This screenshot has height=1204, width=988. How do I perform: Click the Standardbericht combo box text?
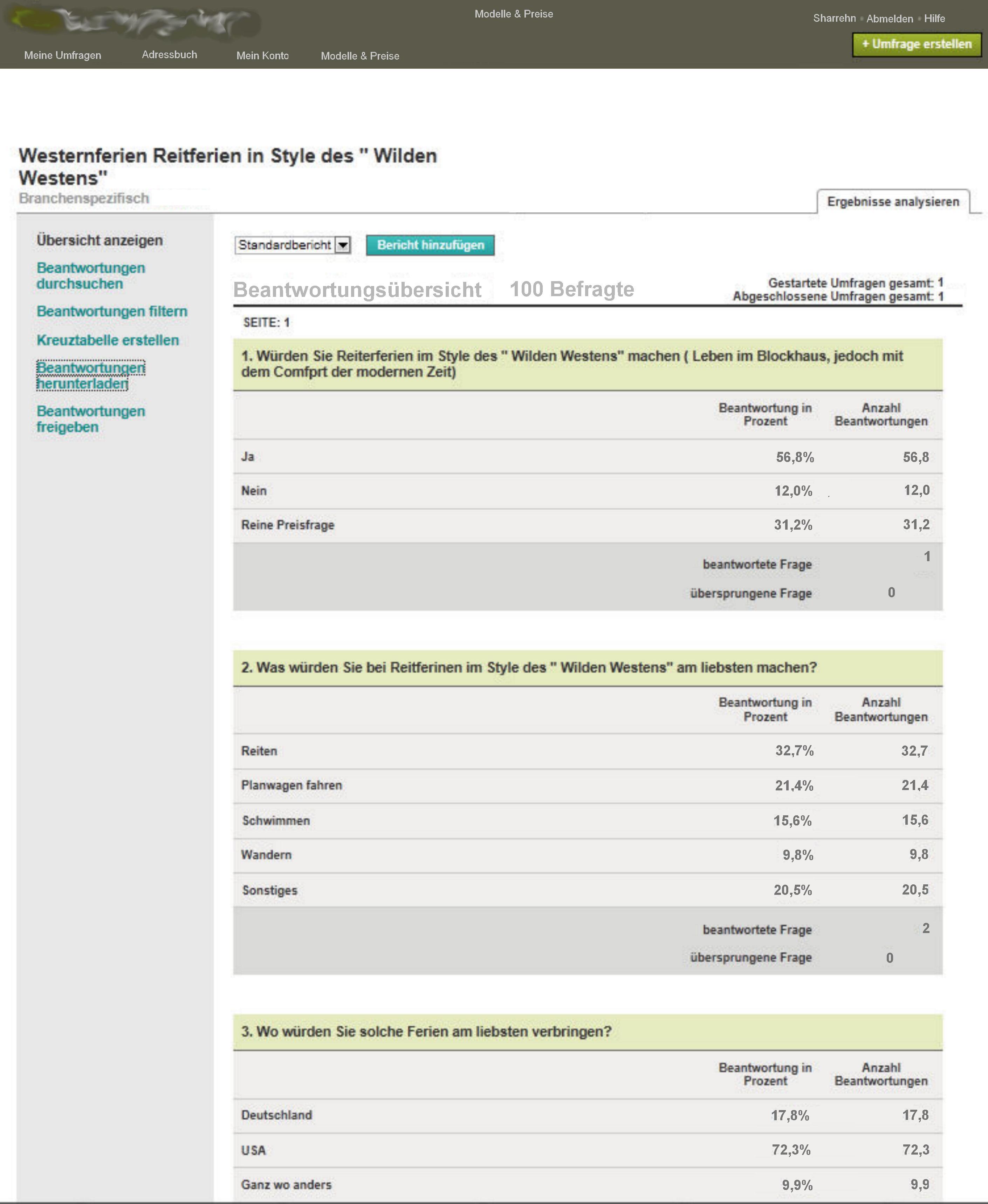pos(284,245)
